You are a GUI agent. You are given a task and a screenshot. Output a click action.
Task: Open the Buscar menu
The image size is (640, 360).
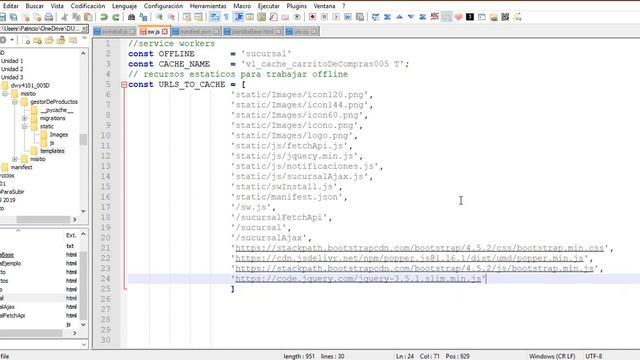(x=35, y=6)
